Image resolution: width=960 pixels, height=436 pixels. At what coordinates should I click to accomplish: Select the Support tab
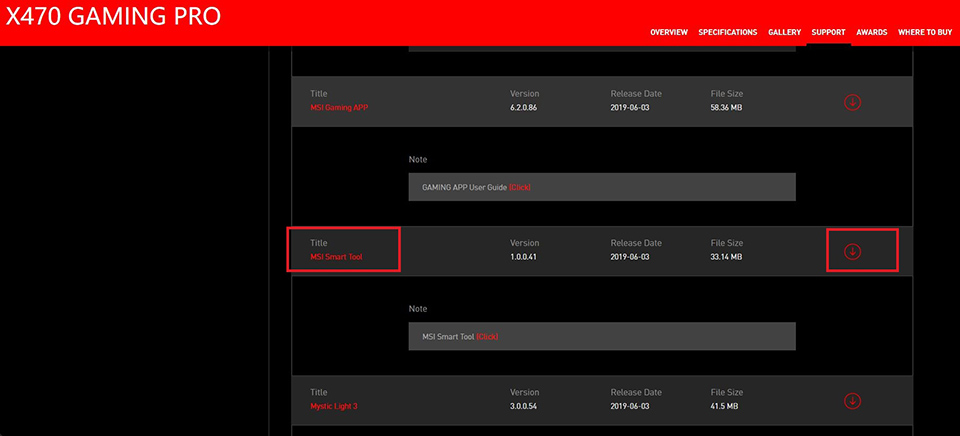tap(828, 32)
